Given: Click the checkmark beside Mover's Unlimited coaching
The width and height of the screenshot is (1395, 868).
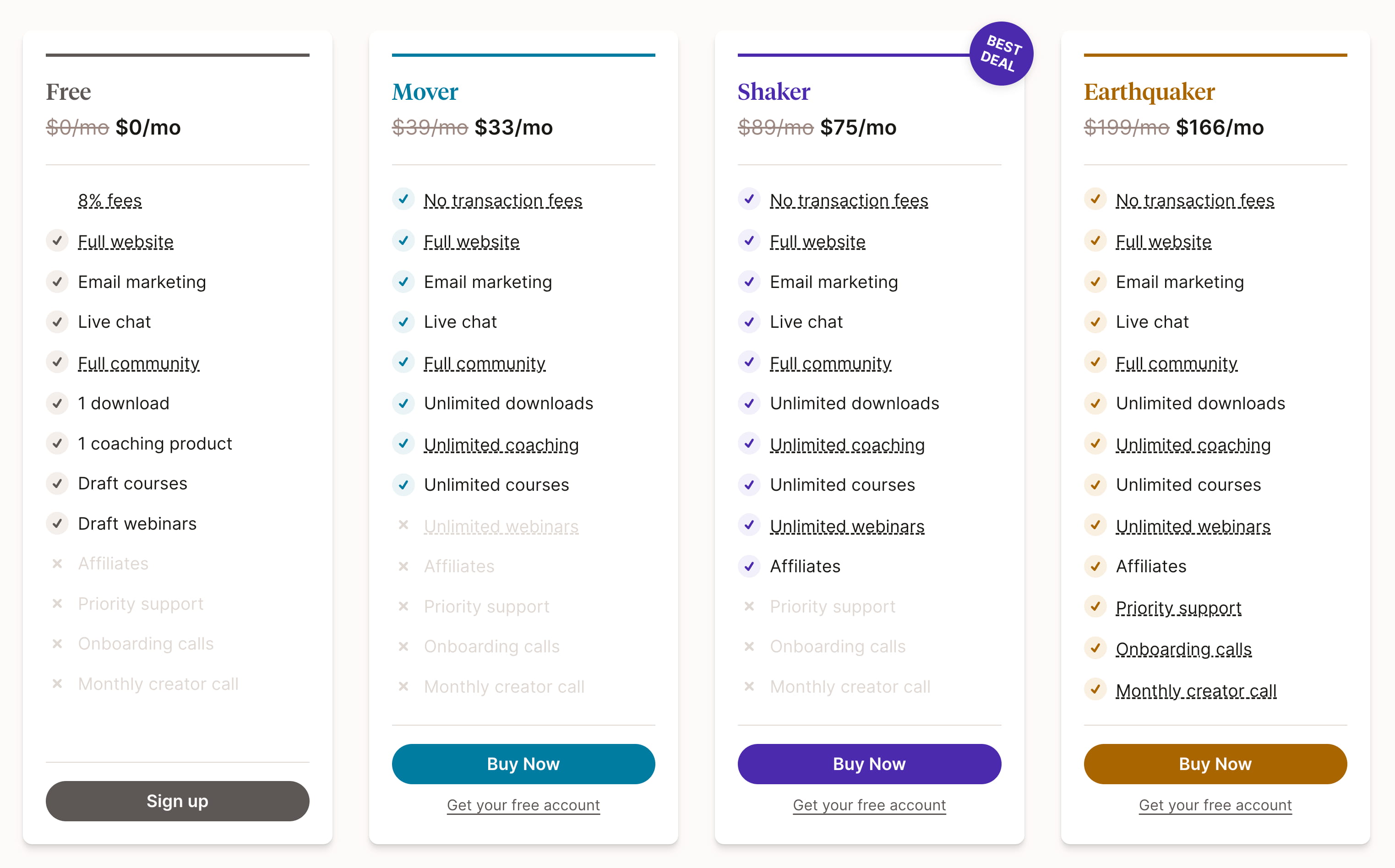Looking at the screenshot, I should coord(403,444).
